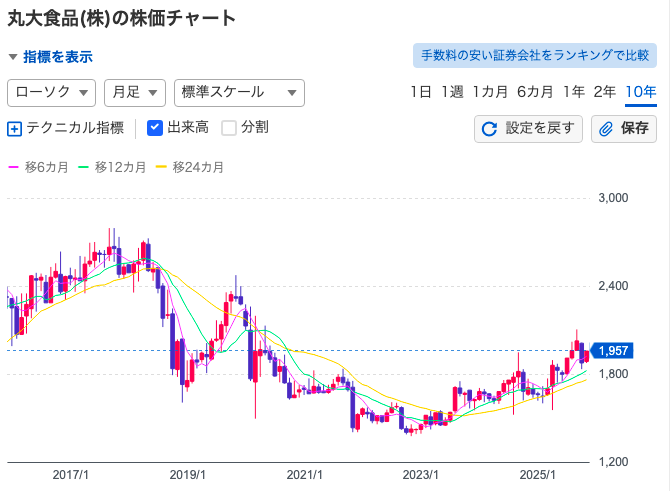Enable the 分割 split checkbox
This screenshot has height=491, width=670.
point(229,127)
